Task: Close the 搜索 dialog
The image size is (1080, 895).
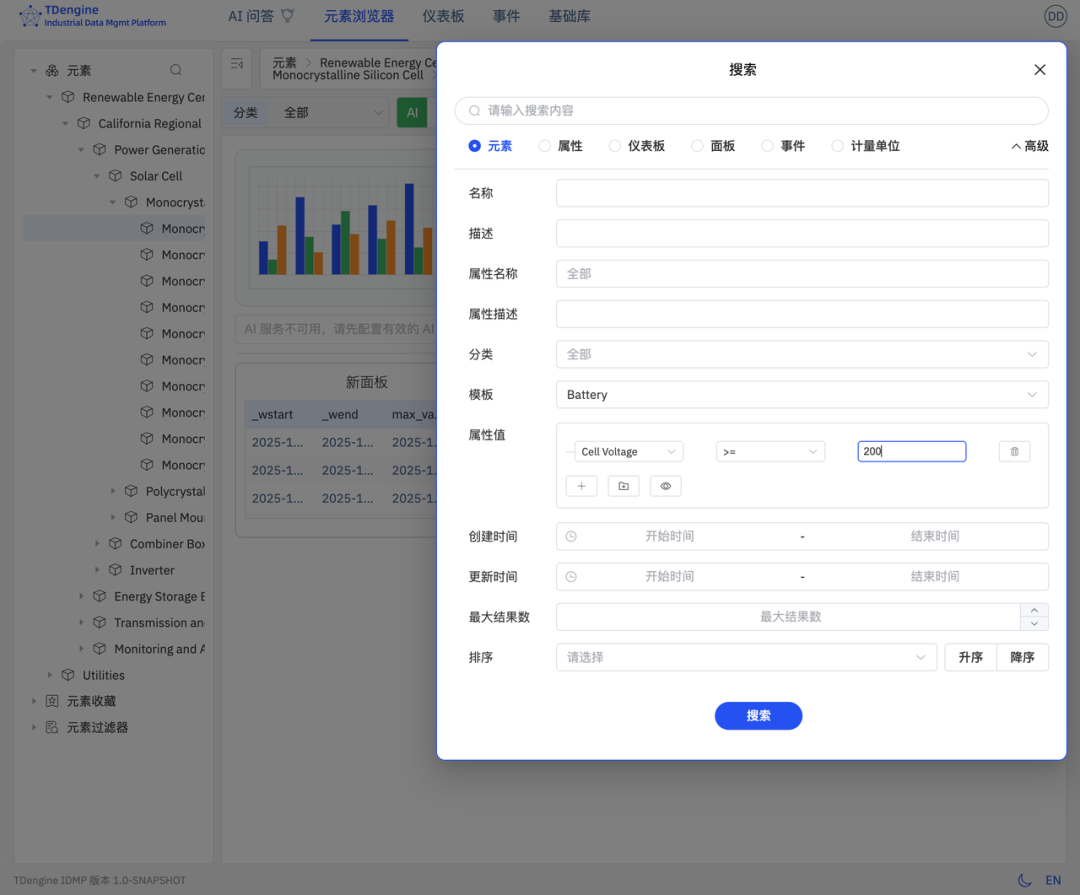Action: click(x=1039, y=70)
